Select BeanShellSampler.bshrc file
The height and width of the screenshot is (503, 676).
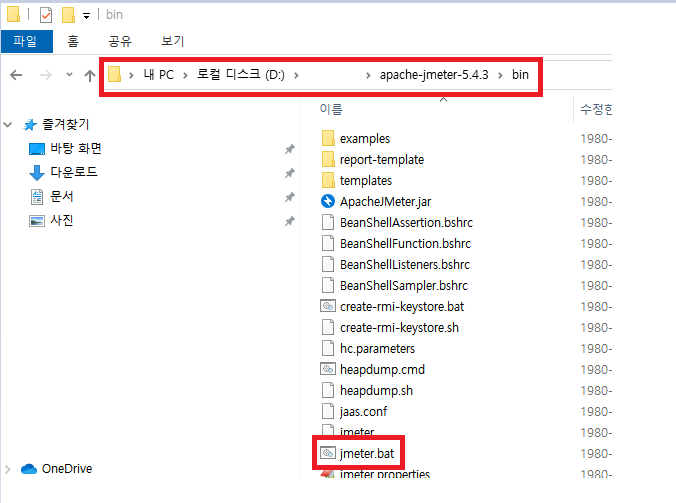click(404, 286)
